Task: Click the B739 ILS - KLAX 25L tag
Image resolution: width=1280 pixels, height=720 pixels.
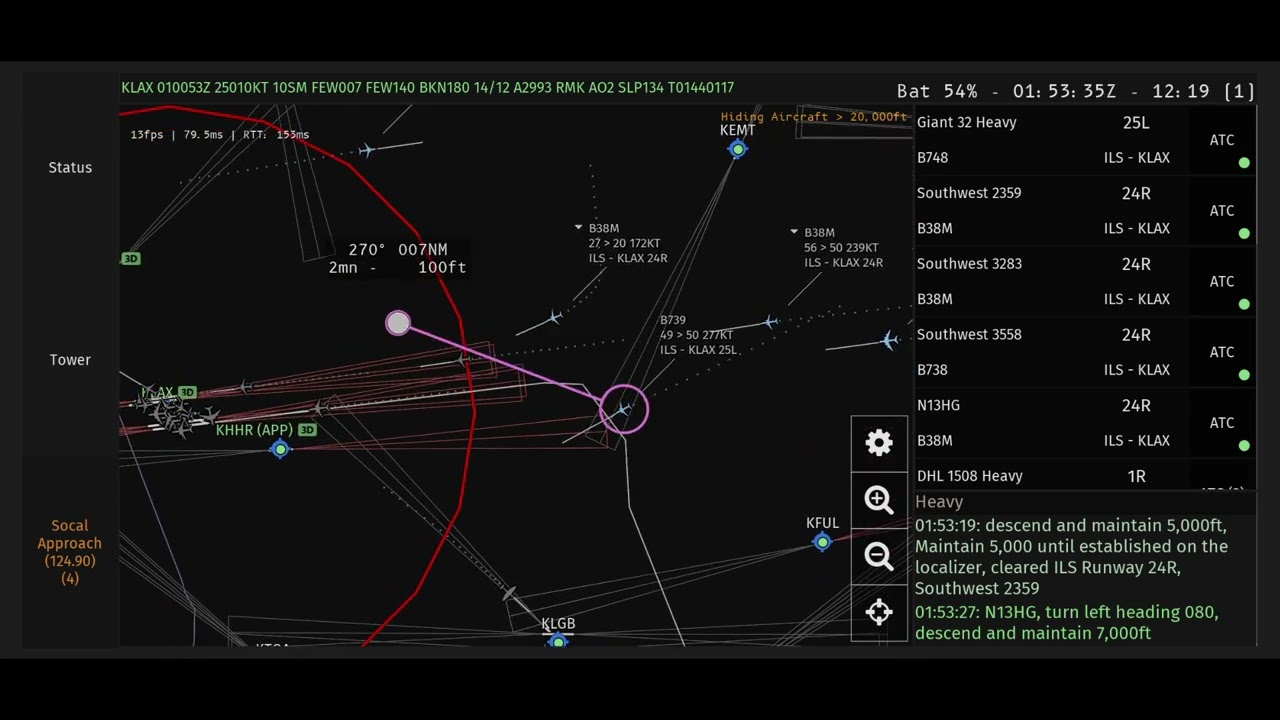Action: tap(697, 335)
